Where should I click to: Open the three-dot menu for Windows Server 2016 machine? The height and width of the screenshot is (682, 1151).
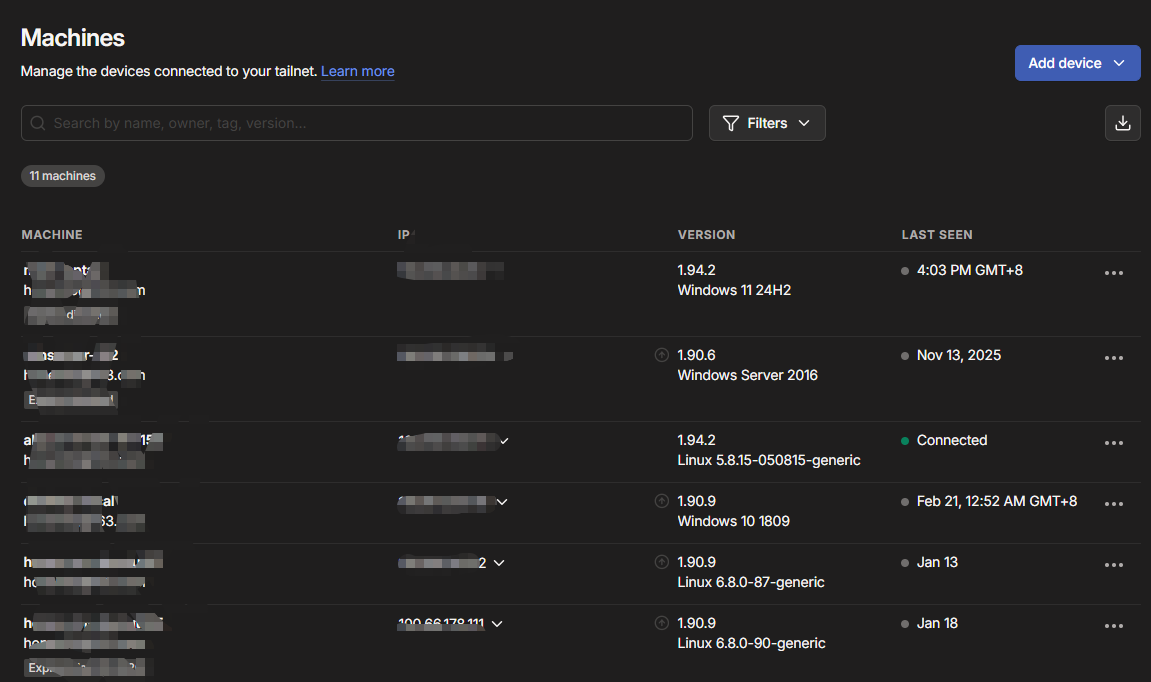click(1113, 358)
